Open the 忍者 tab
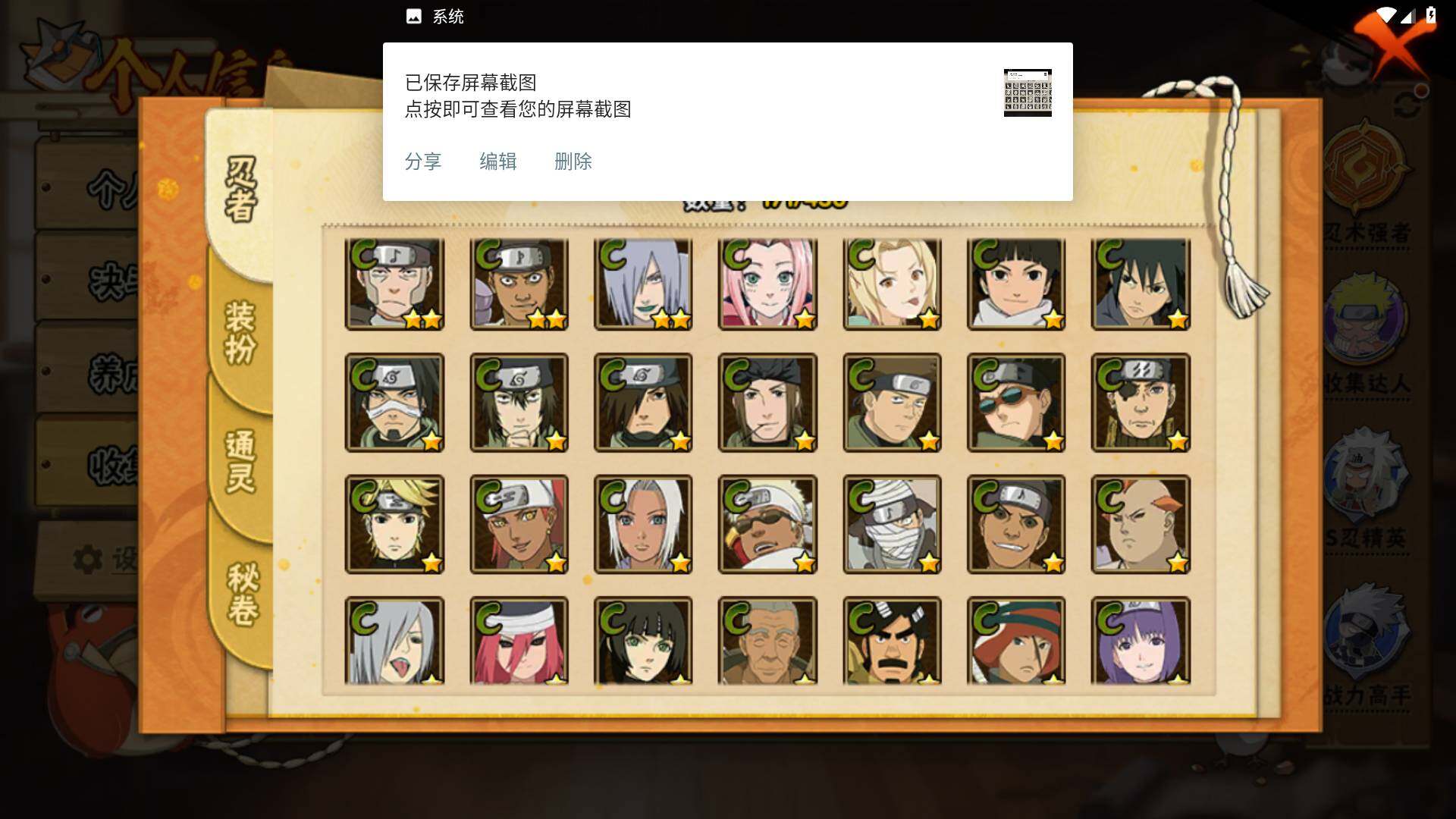The width and height of the screenshot is (1456, 819). coord(241,190)
